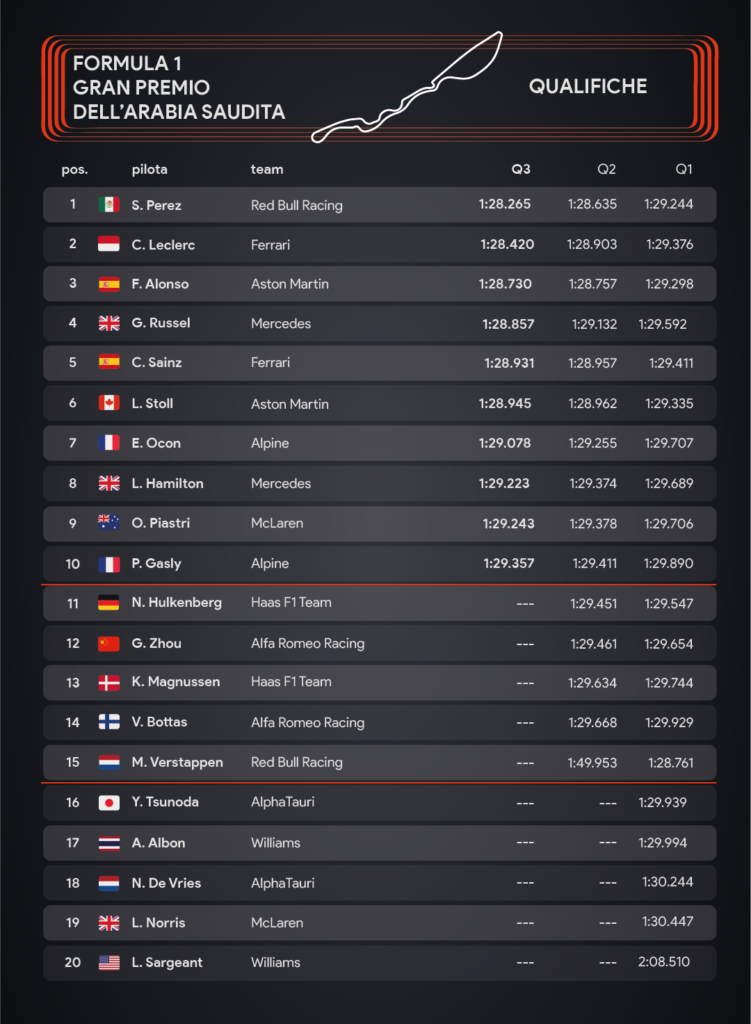Click the Thai flag beside A. Albon
Viewport: 751px width, 1024px height.
(109, 843)
